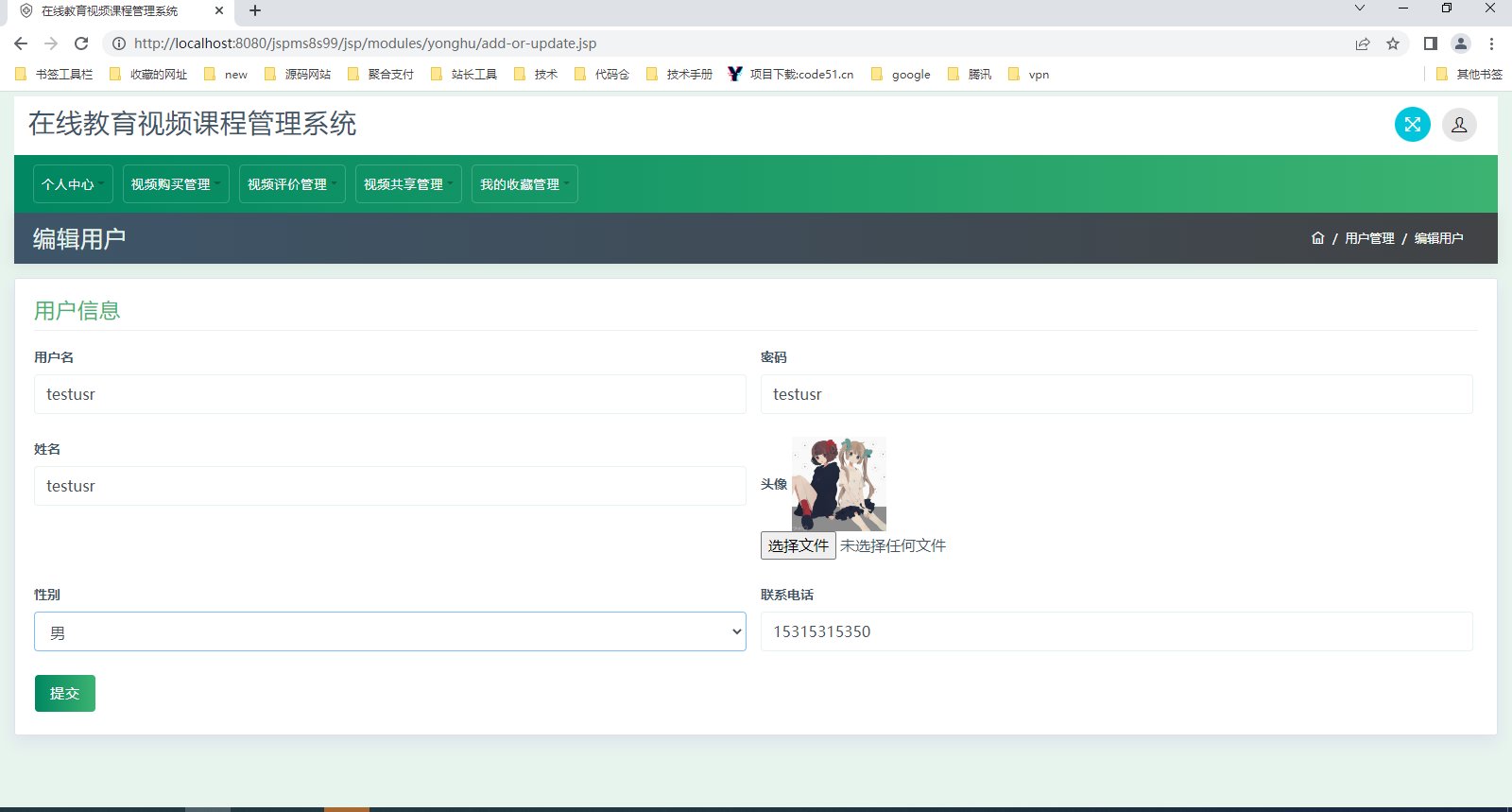View site information icon in address bar
Viewport: 1512px width, 812px height.
(118, 43)
